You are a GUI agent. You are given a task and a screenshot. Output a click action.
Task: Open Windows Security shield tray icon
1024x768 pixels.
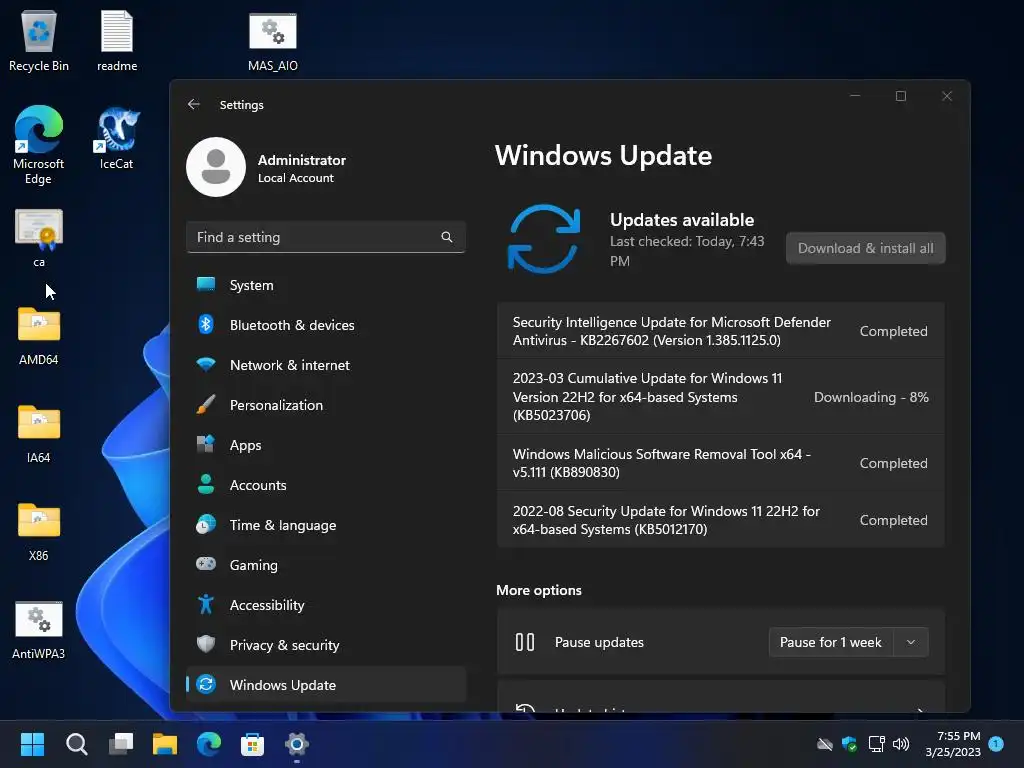tap(849, 744)
